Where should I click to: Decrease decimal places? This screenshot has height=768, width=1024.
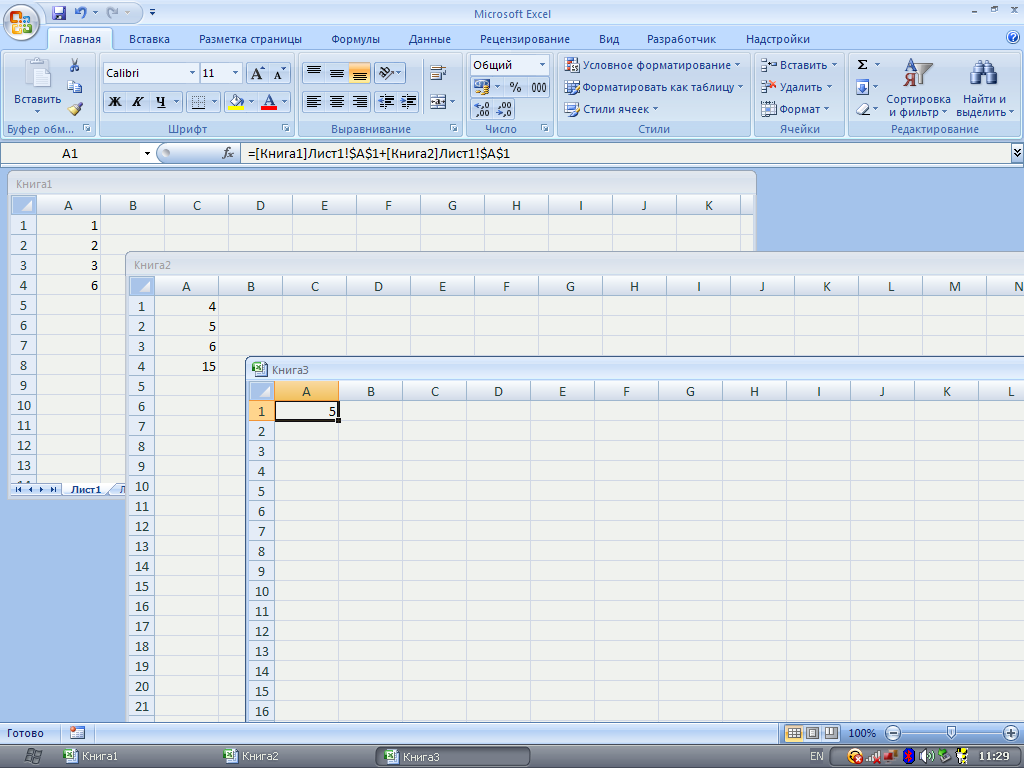tap(504, 109)
